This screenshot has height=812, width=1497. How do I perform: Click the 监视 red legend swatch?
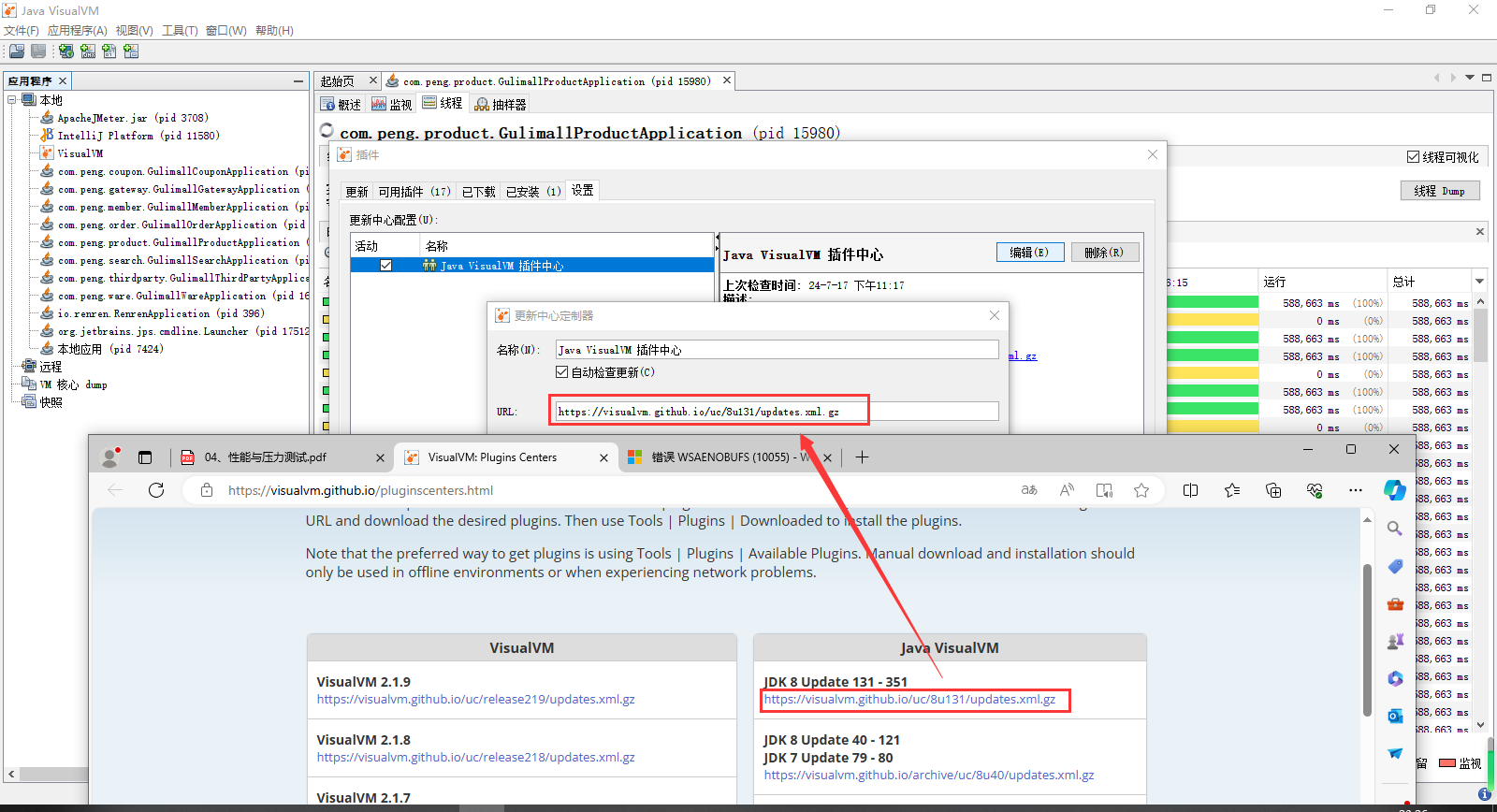tap(1447, 763)
